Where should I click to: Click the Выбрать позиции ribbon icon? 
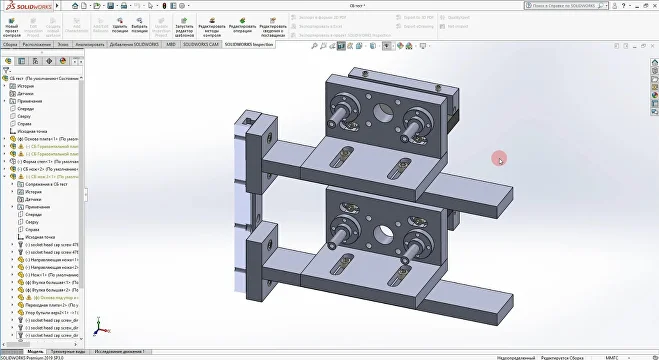point(139,25)
